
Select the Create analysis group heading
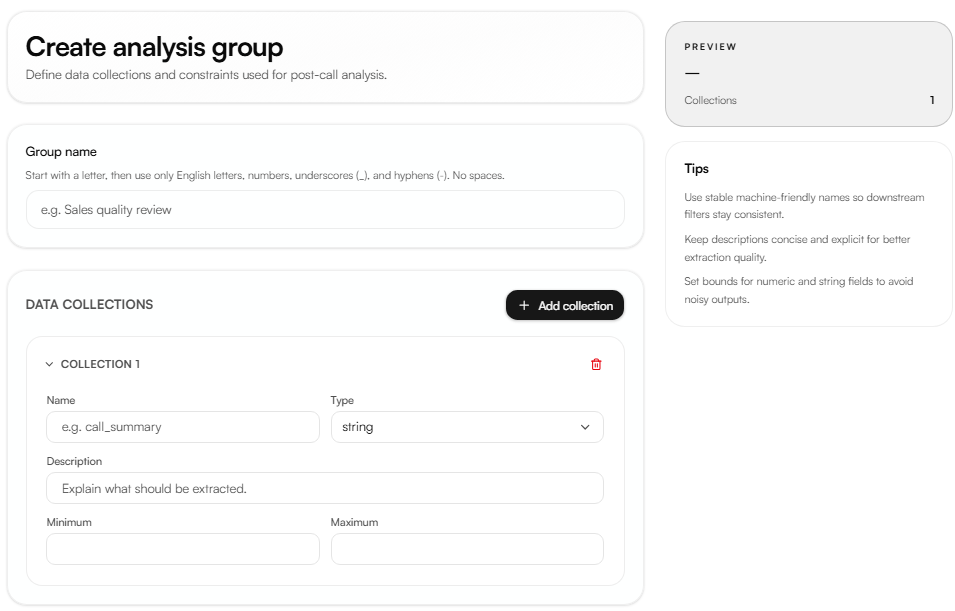coord(154,47)
